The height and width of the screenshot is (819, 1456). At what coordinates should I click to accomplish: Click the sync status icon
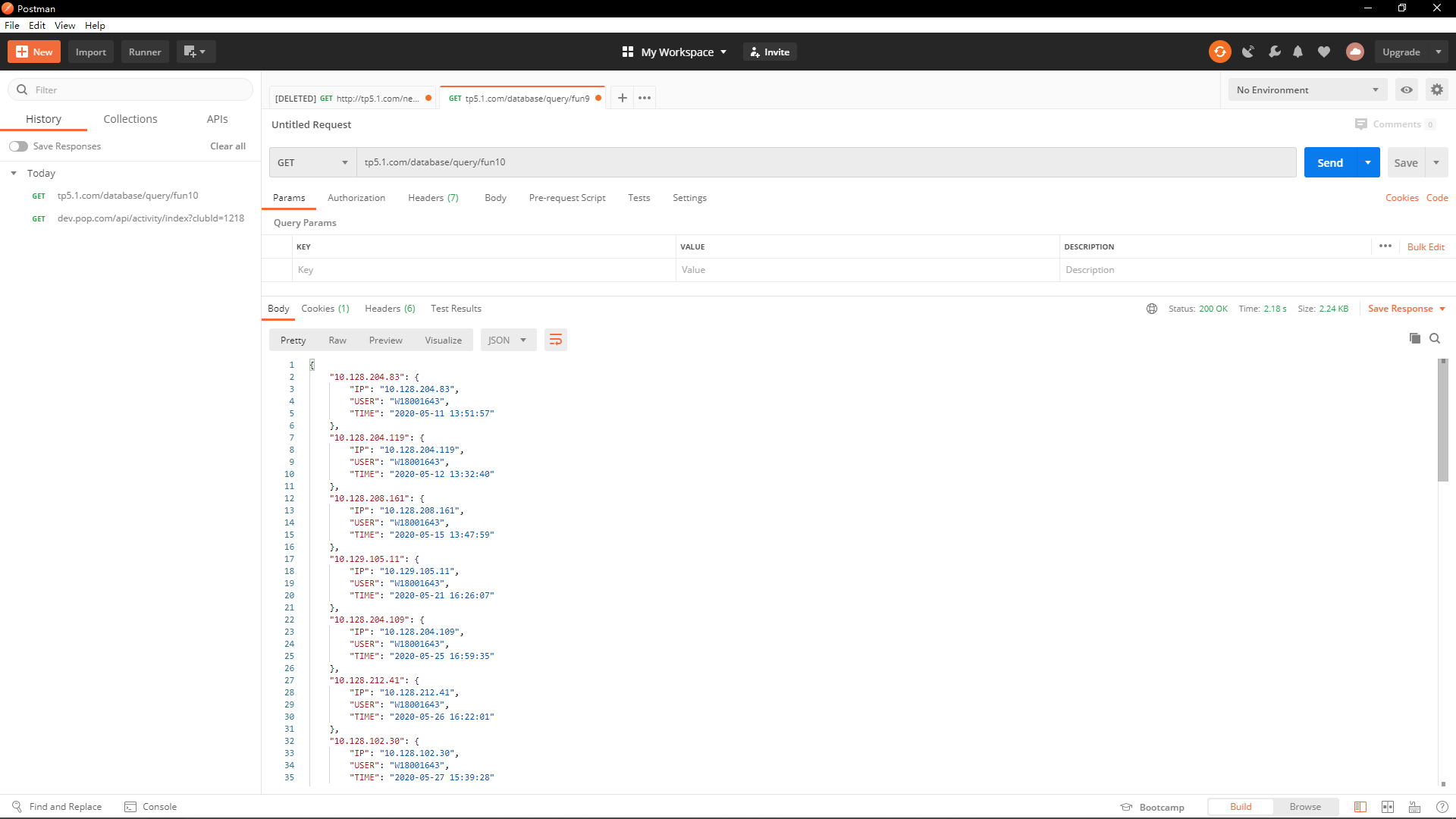point(1219,52)
